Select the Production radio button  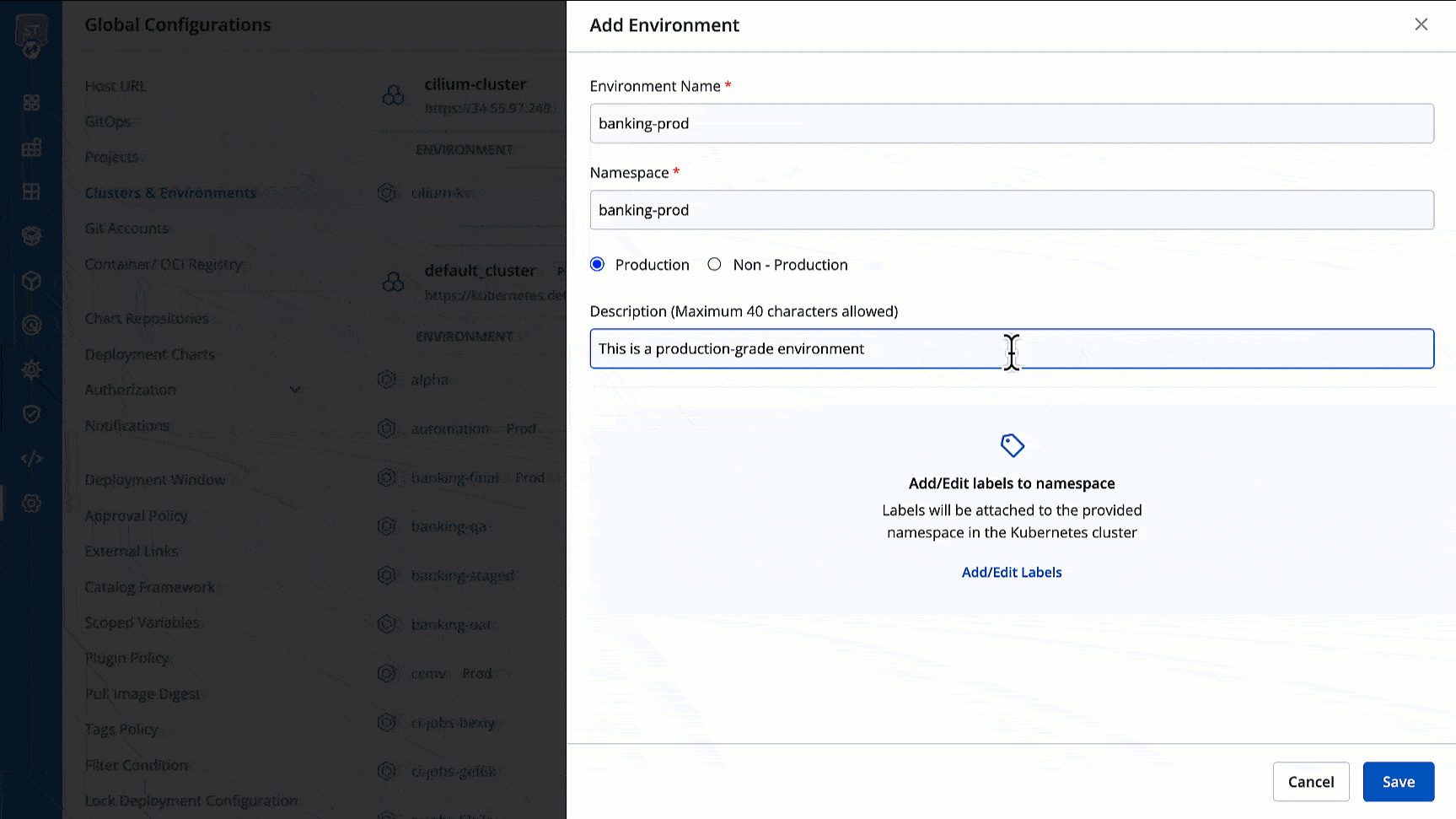coord(598,265)
